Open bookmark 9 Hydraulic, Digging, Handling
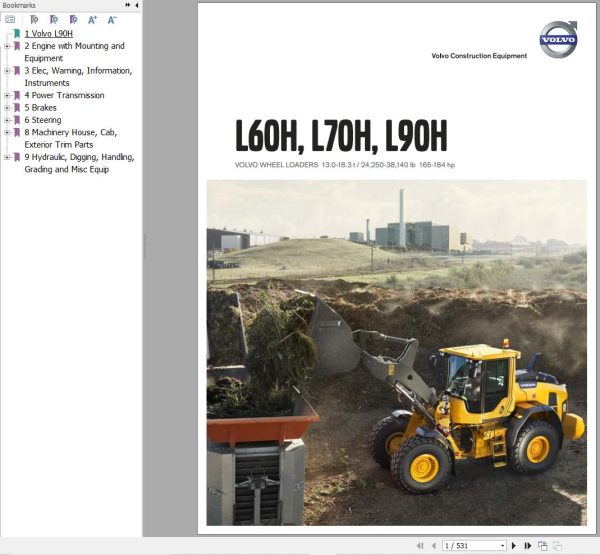Viewport: 600px width, 555px height. (80, 163)
